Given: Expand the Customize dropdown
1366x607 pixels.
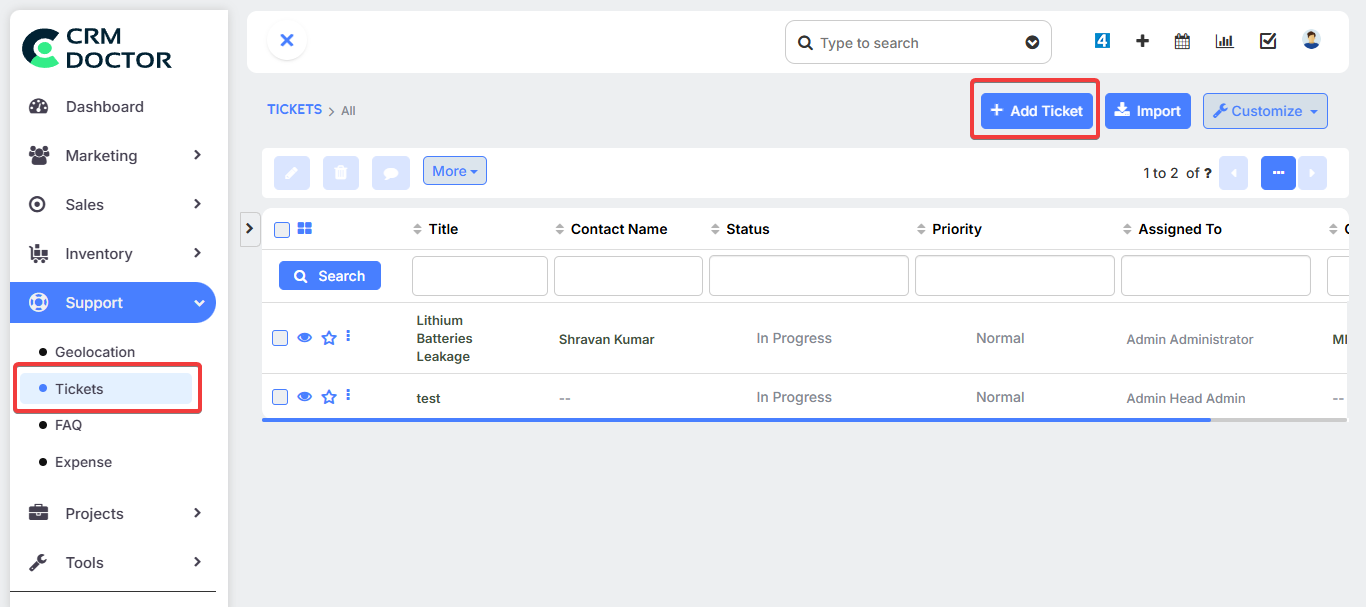Looking at the screenshot, I should (x=1265, y=111).
